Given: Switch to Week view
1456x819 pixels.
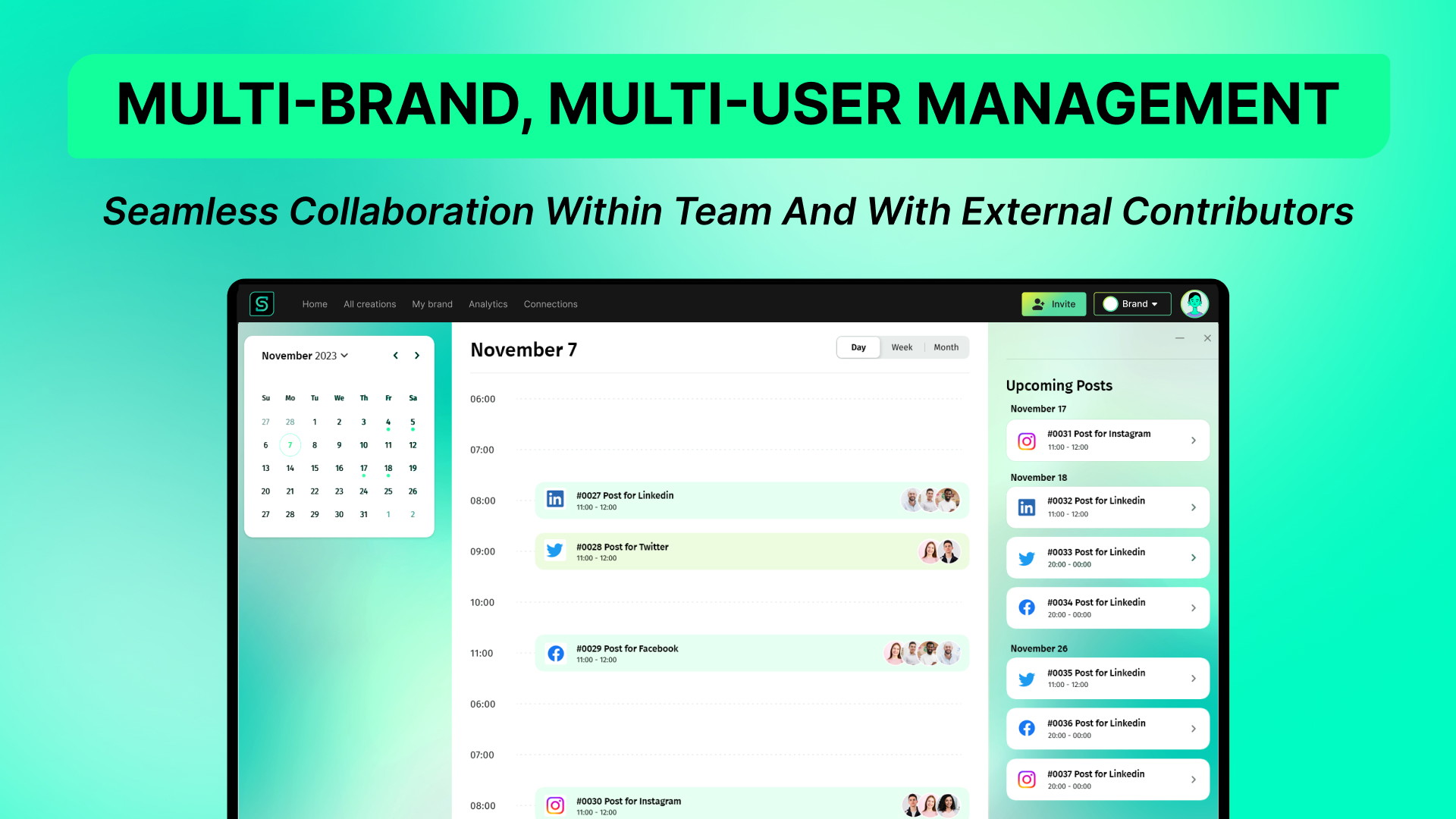Looking at the screenshot, I should click(x=901, y=347).
